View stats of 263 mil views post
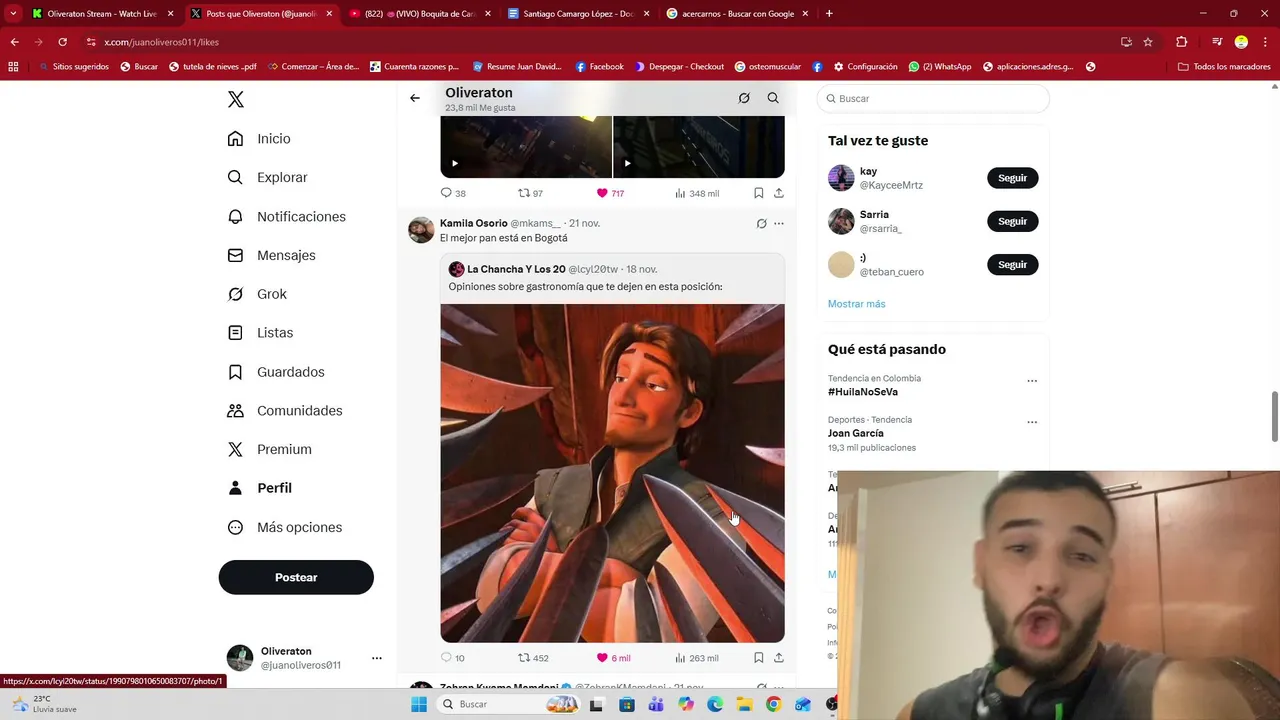This screenshot has height=720, width=1280. point(697,658)
